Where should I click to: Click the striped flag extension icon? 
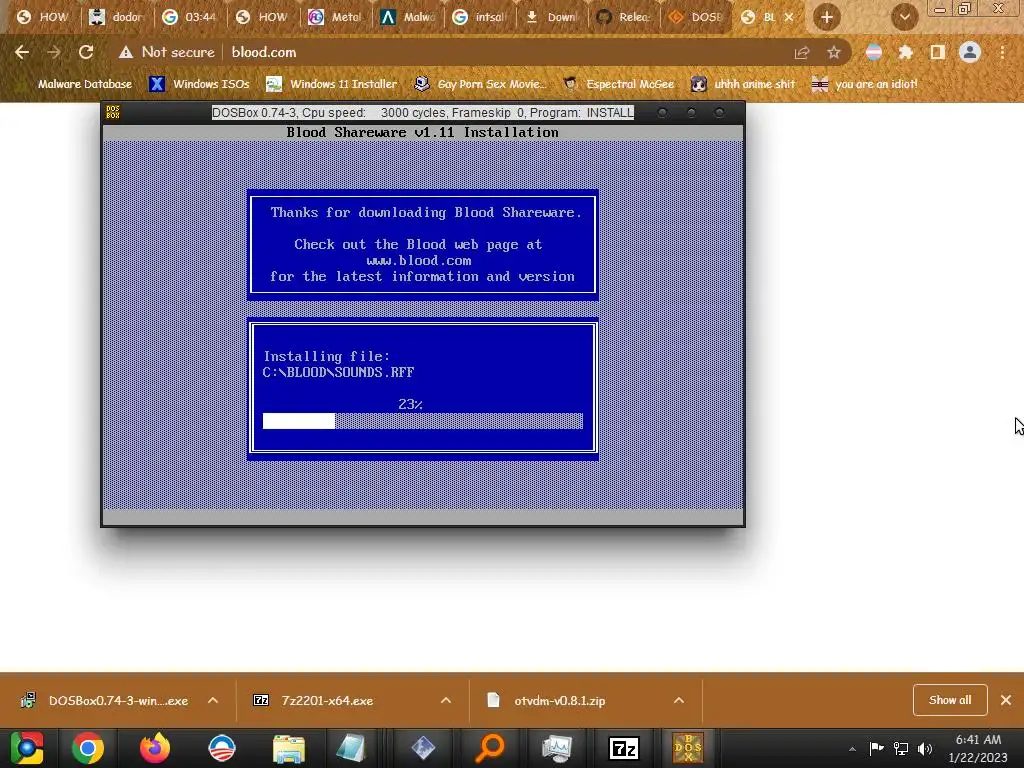(x=873, y=52)
